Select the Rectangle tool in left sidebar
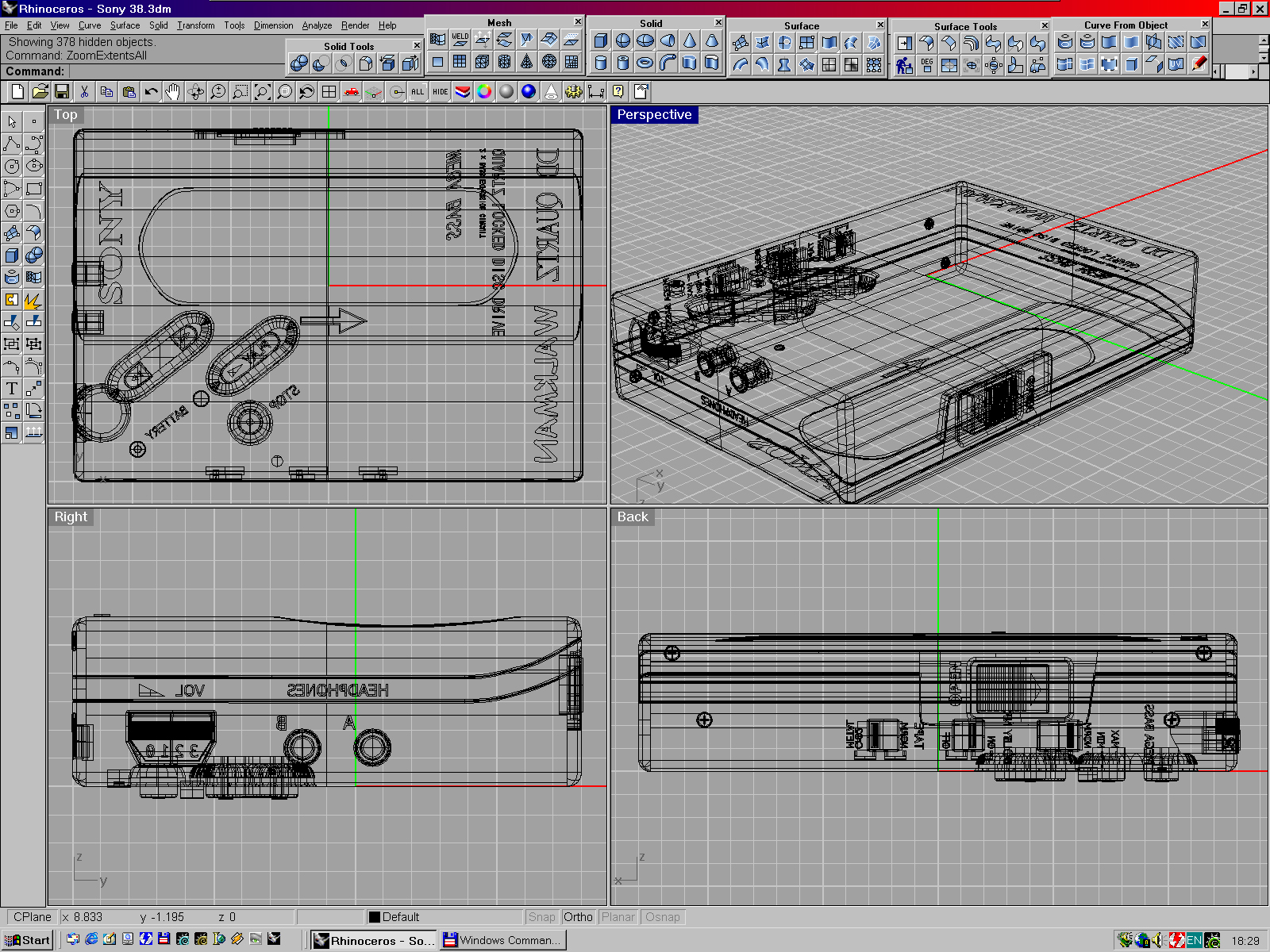 [34, 188]
